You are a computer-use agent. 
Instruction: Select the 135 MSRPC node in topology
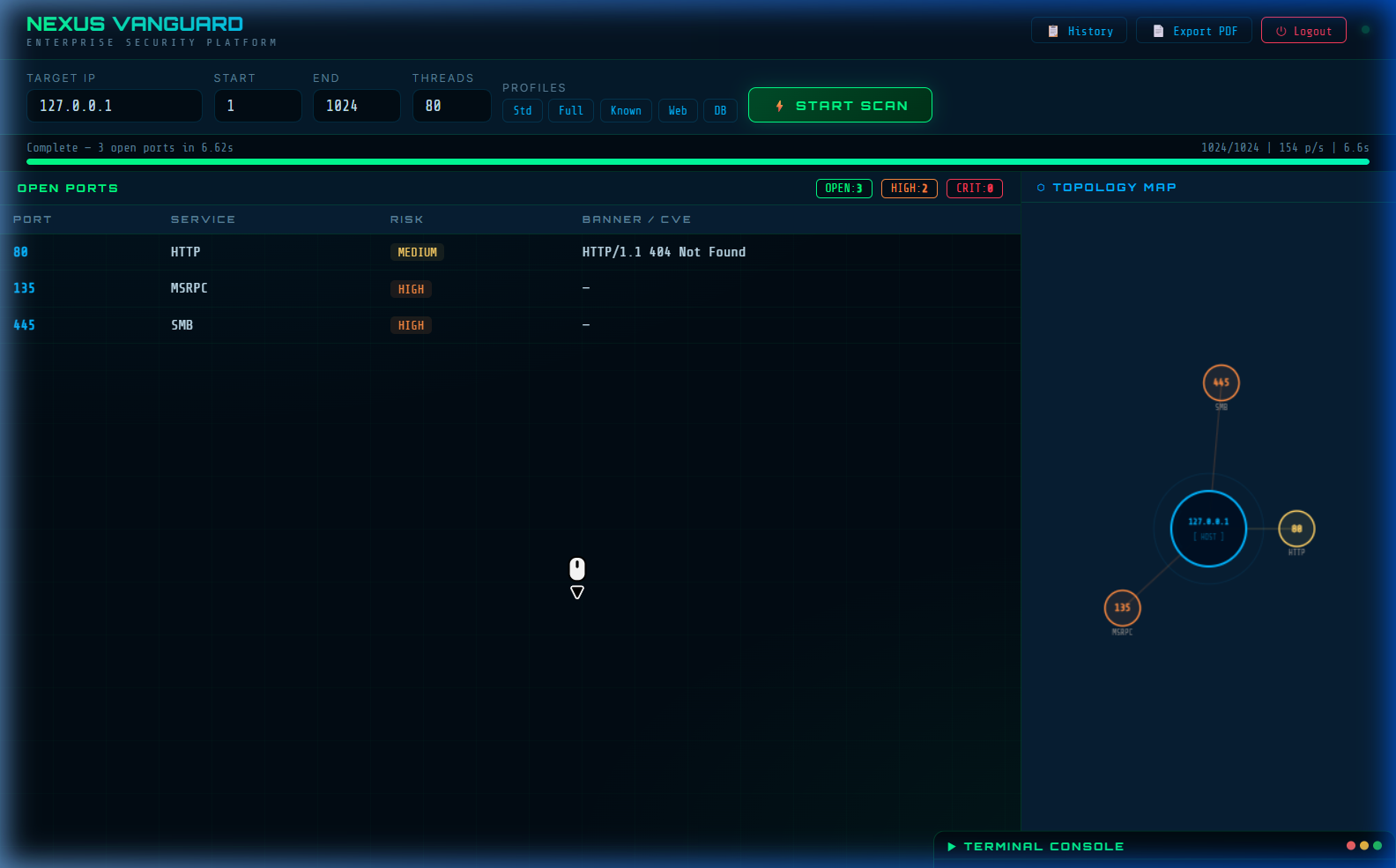click(1123, 608)
